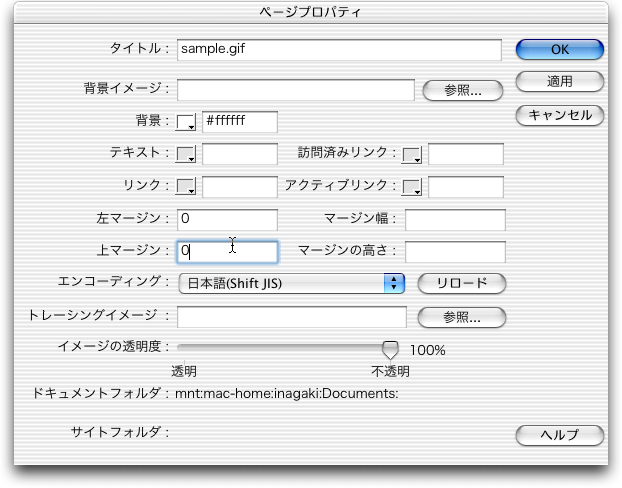
Task: Open the background color swatch picker
Action: (187, 122)
